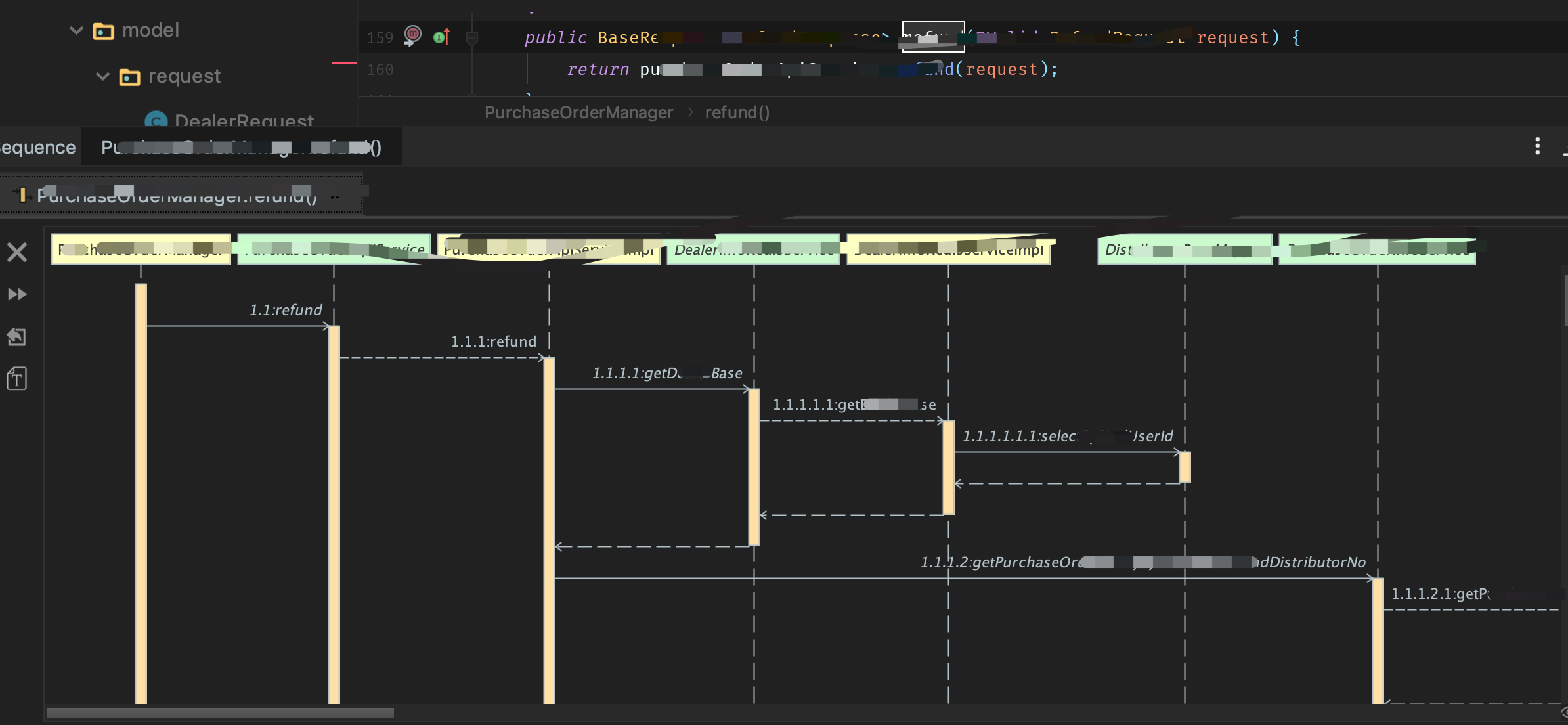Click the horizontal scrollbar under the diagram
Viewport: 1568px width, 725px height.
tap(220, 713)
